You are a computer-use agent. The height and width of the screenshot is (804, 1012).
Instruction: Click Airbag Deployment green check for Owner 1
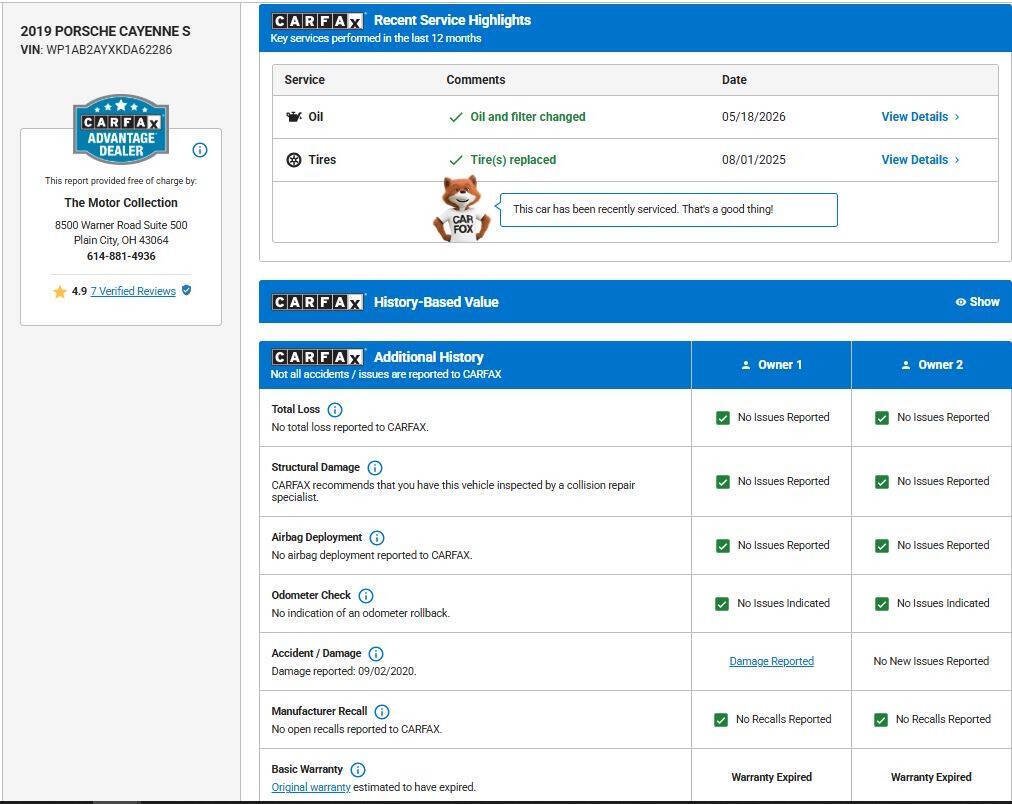click(723, 546)
